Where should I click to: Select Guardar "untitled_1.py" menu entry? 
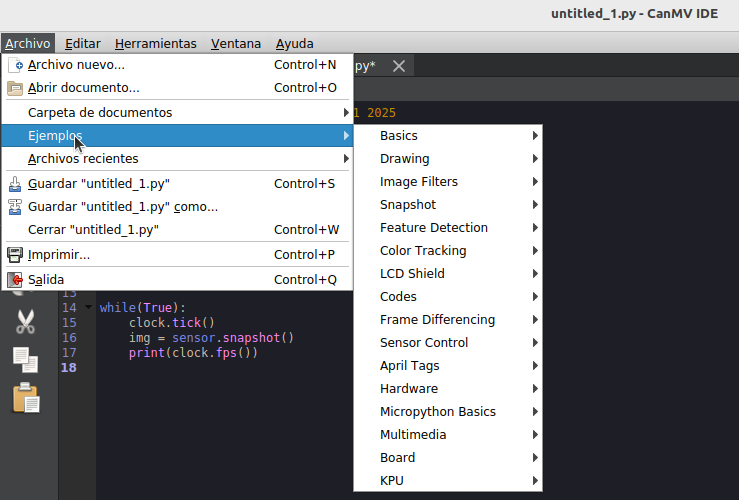tap(177, 184)
